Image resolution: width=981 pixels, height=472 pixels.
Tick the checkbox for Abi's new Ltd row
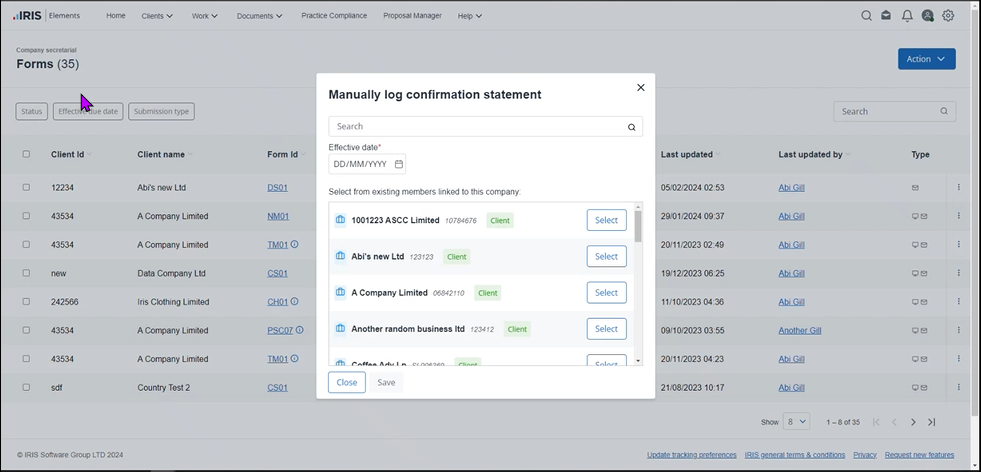(26, 187)
